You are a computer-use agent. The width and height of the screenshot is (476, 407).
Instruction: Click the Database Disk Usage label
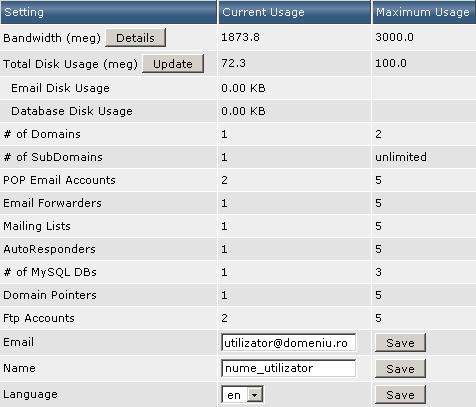(x=72, y=111)
